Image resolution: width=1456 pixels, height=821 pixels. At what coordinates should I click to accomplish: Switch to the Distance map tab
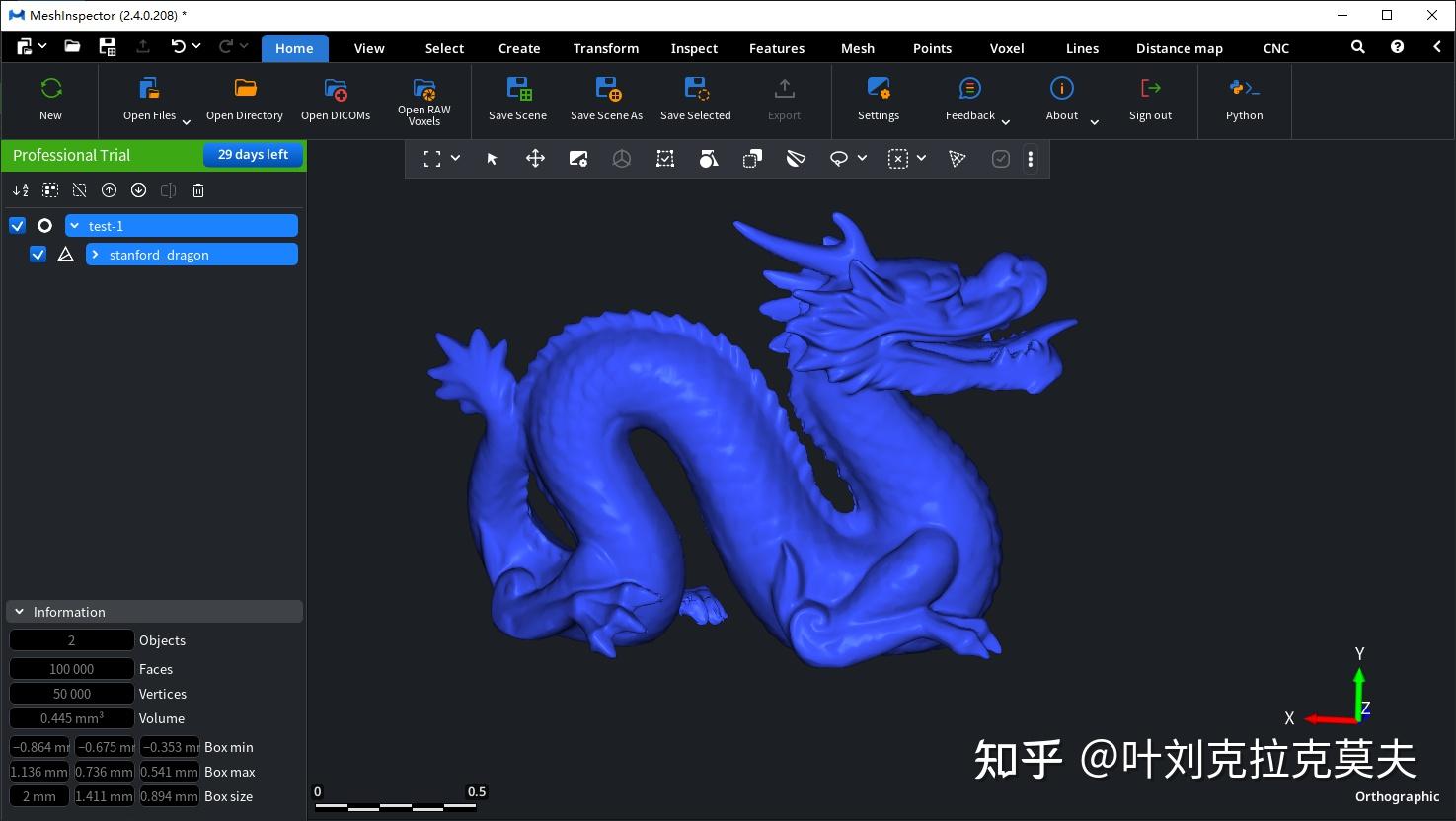pyautogui.click(x=1179, y=48)
